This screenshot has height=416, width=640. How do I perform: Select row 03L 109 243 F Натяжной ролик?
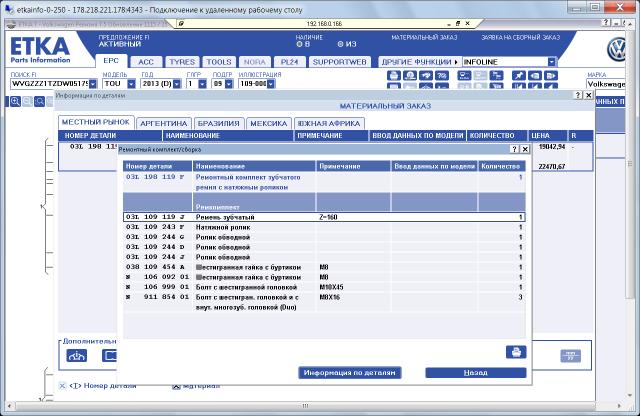pyautogui.click(x=324, y=227)
